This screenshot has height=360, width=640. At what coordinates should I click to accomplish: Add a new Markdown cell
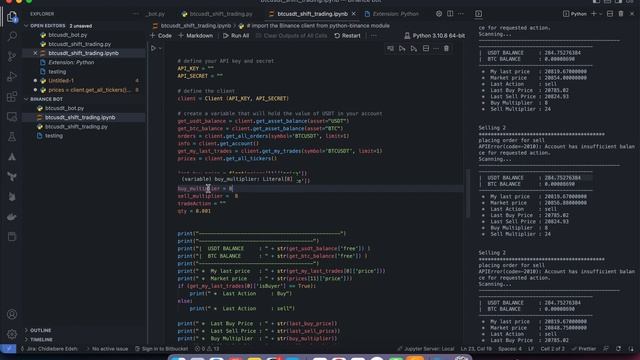coord(196,36)
